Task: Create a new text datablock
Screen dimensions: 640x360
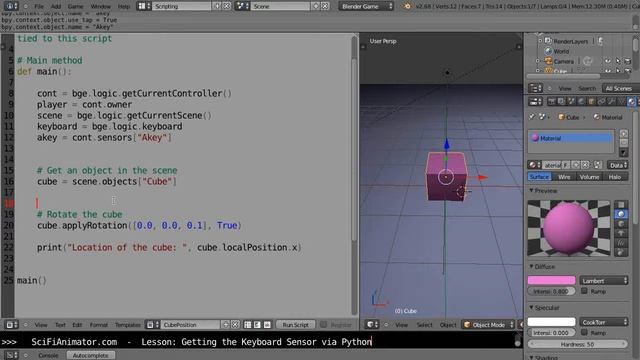Action: click(x=225, y=325)
